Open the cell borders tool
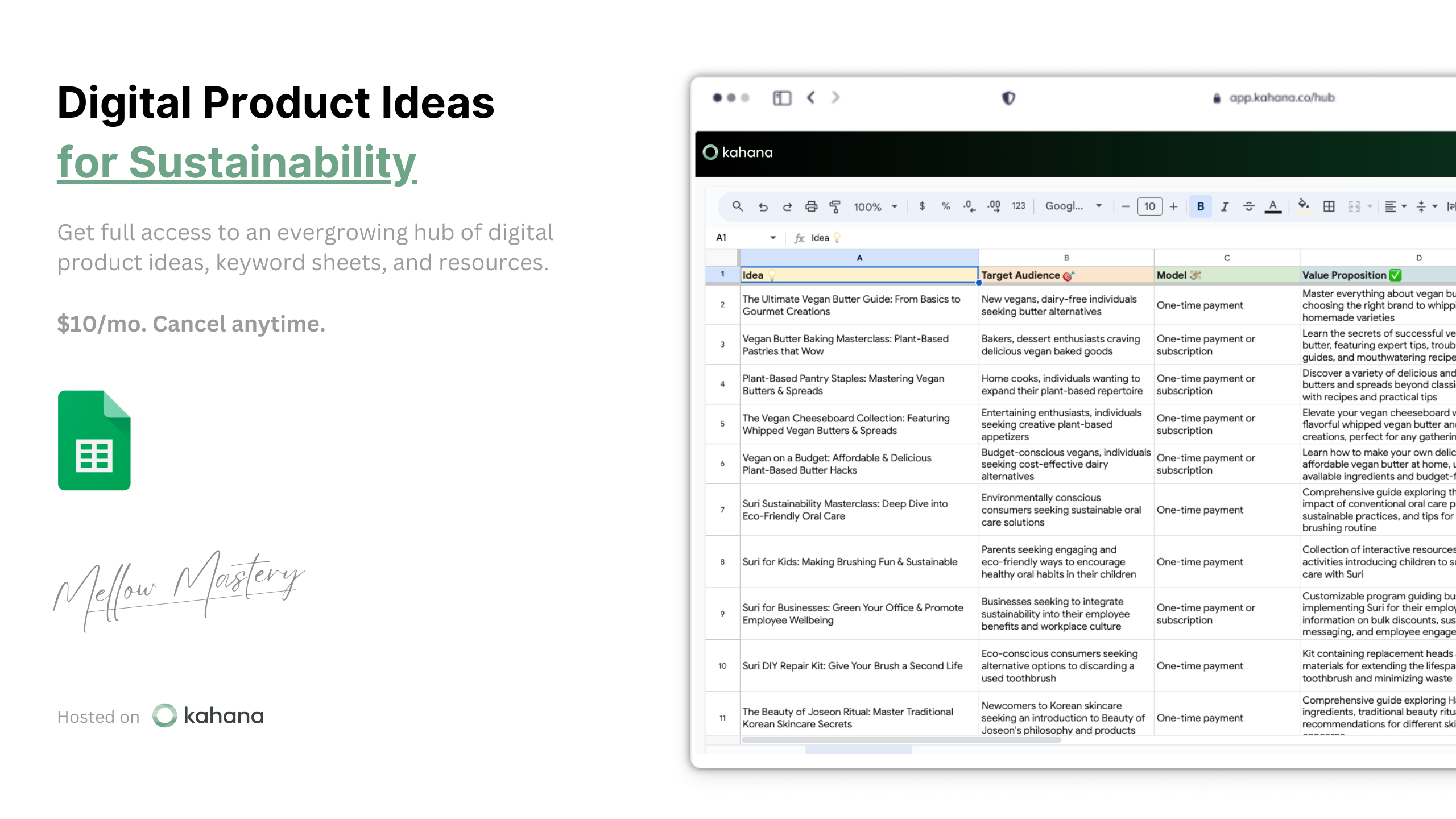The height and width of the screenshot is (819, 1456). (x=1329, y=206)
